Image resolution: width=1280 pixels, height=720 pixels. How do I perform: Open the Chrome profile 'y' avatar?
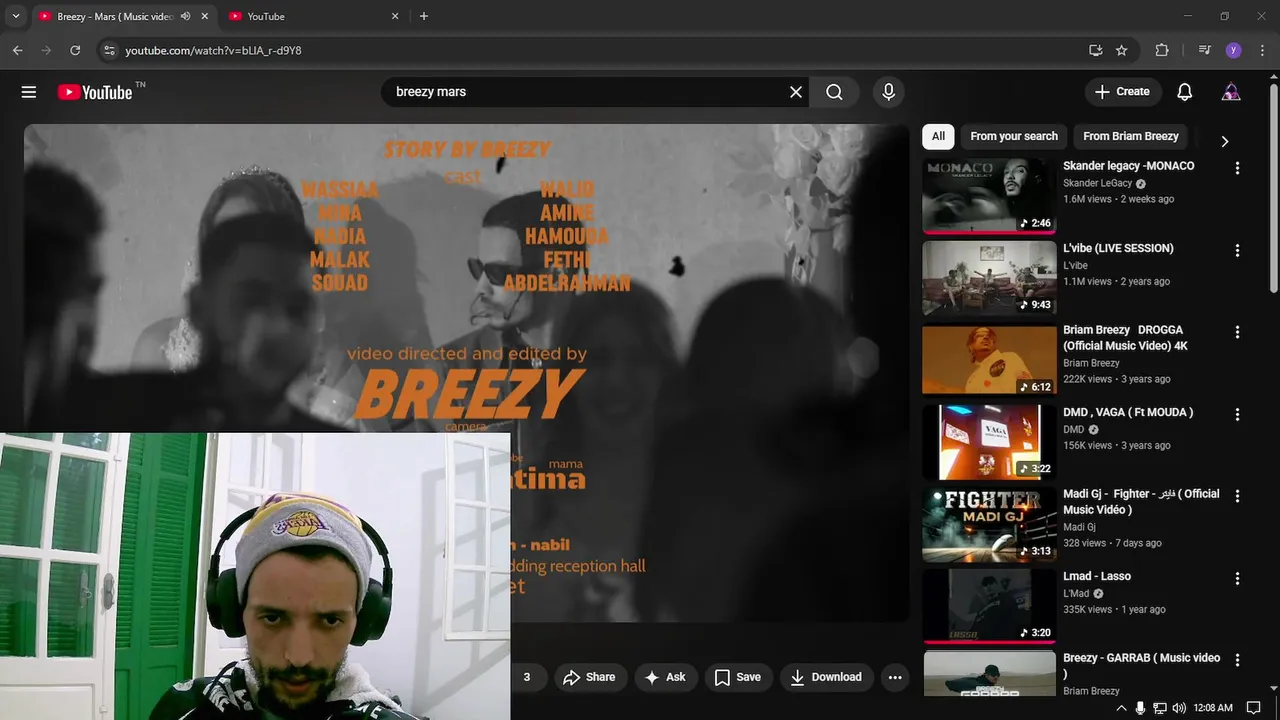tap(1233, 50)
